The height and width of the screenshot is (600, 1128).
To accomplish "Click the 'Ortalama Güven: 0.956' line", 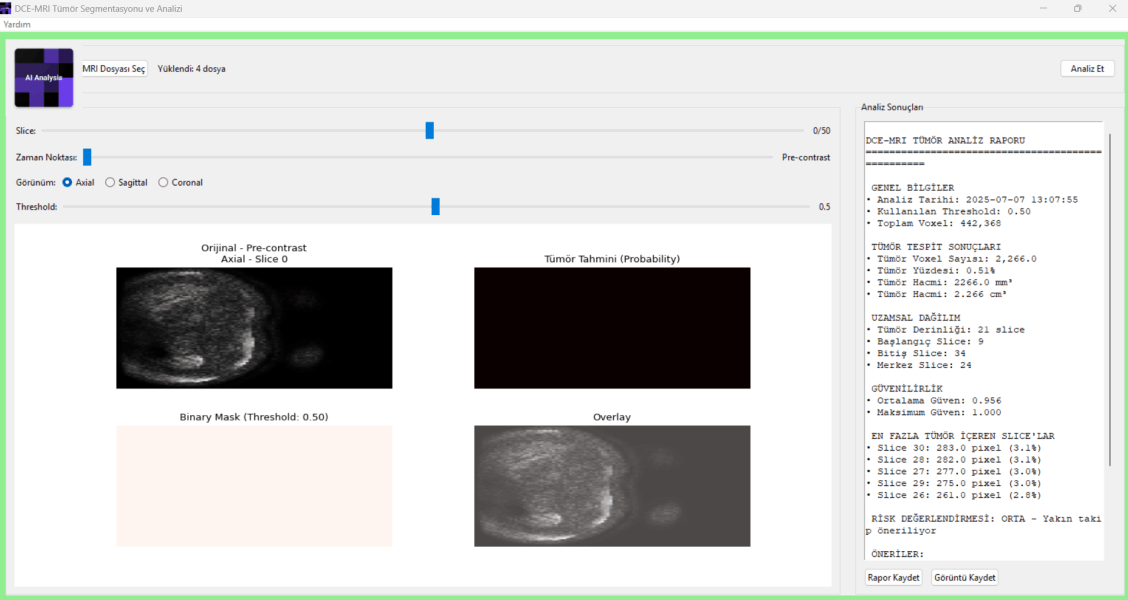I will tap(933, 401).
